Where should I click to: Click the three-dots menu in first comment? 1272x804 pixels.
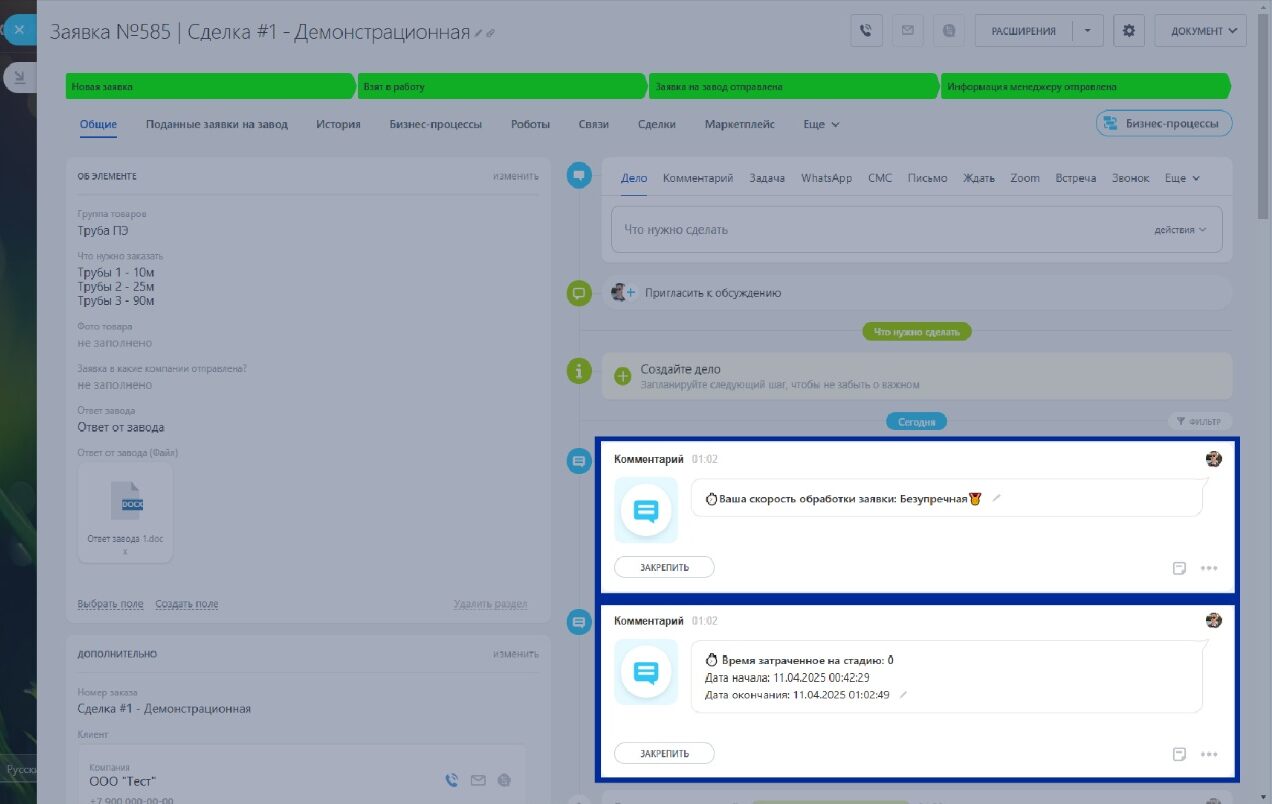1209,568
